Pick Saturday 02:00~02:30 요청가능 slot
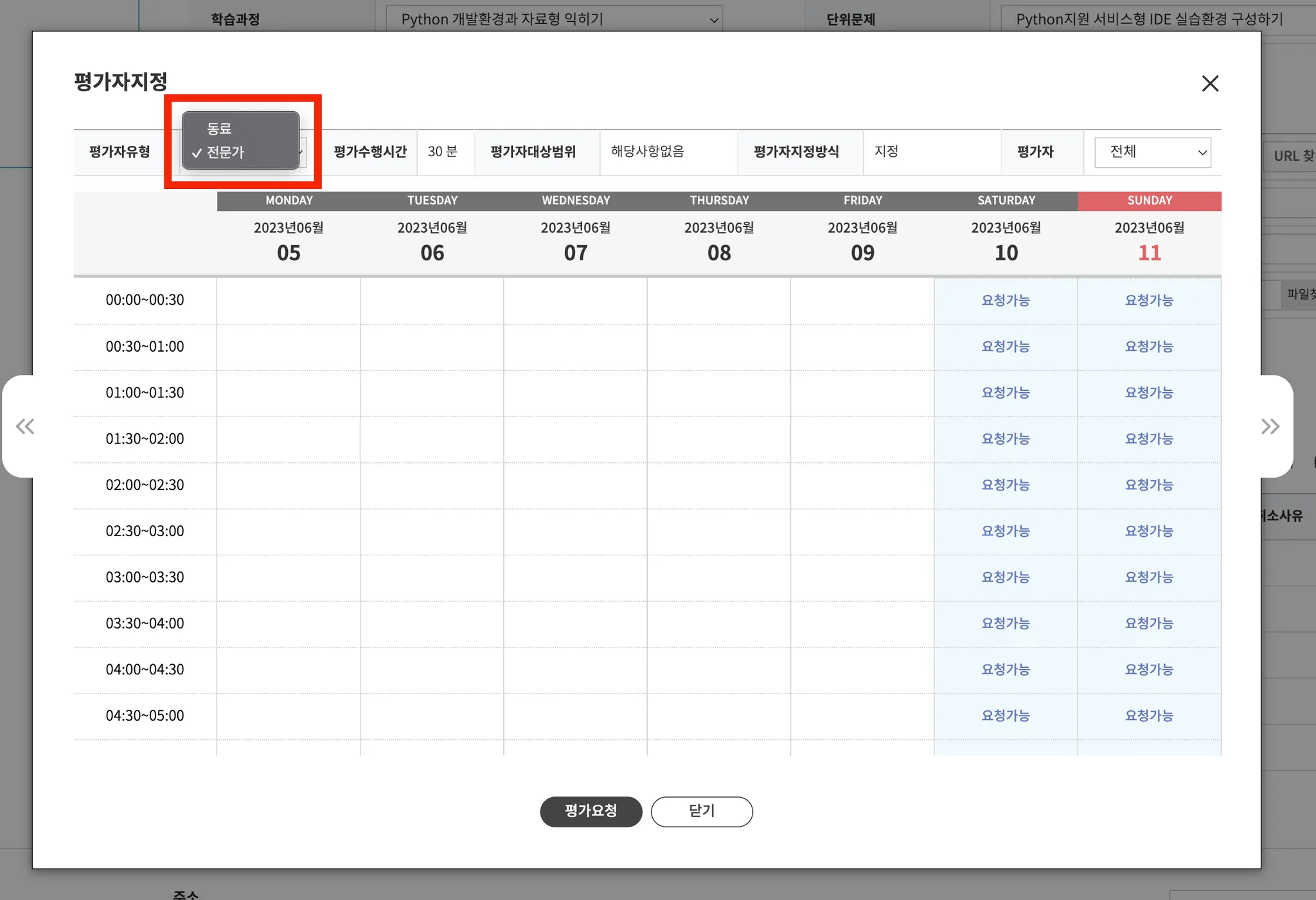Screen dimensions: 1316x900 (1006, 485)
